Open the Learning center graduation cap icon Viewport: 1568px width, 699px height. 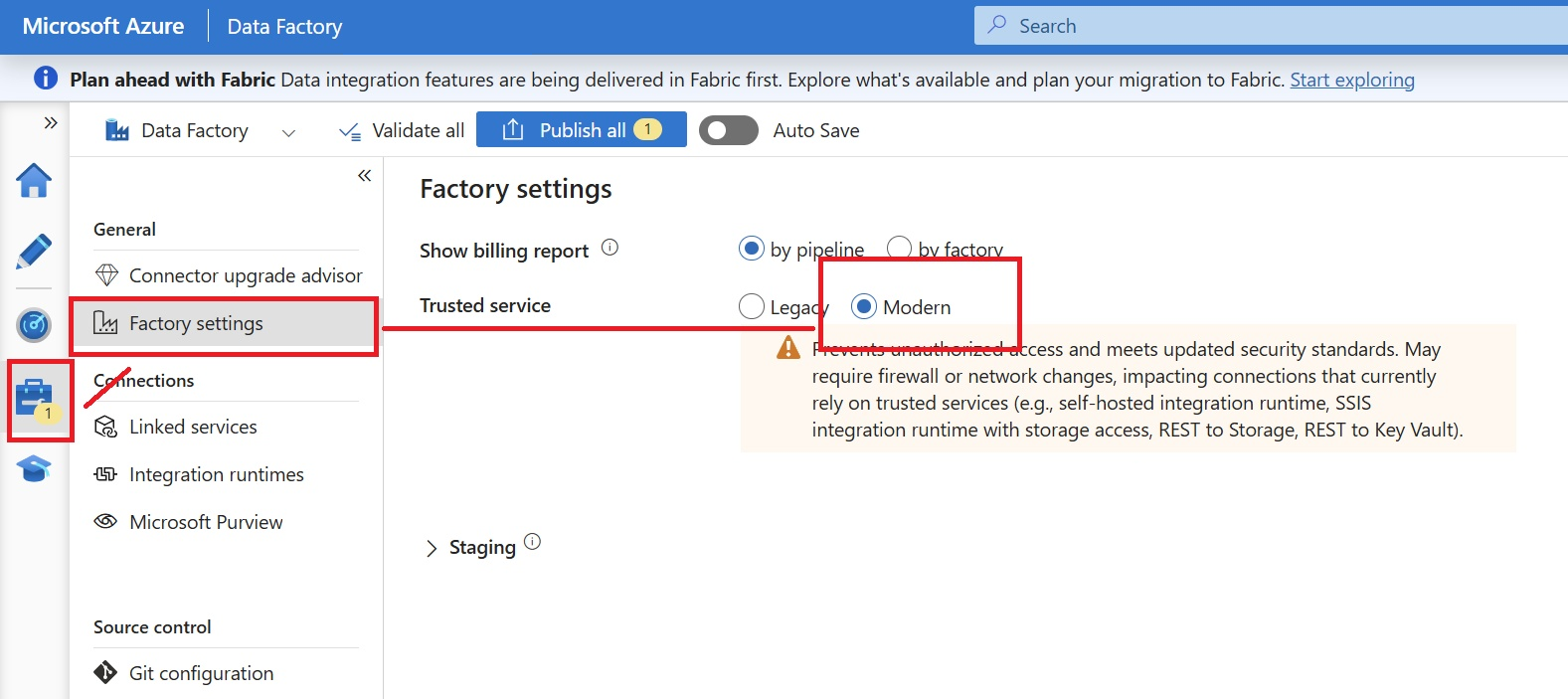(x=34, y=468)
